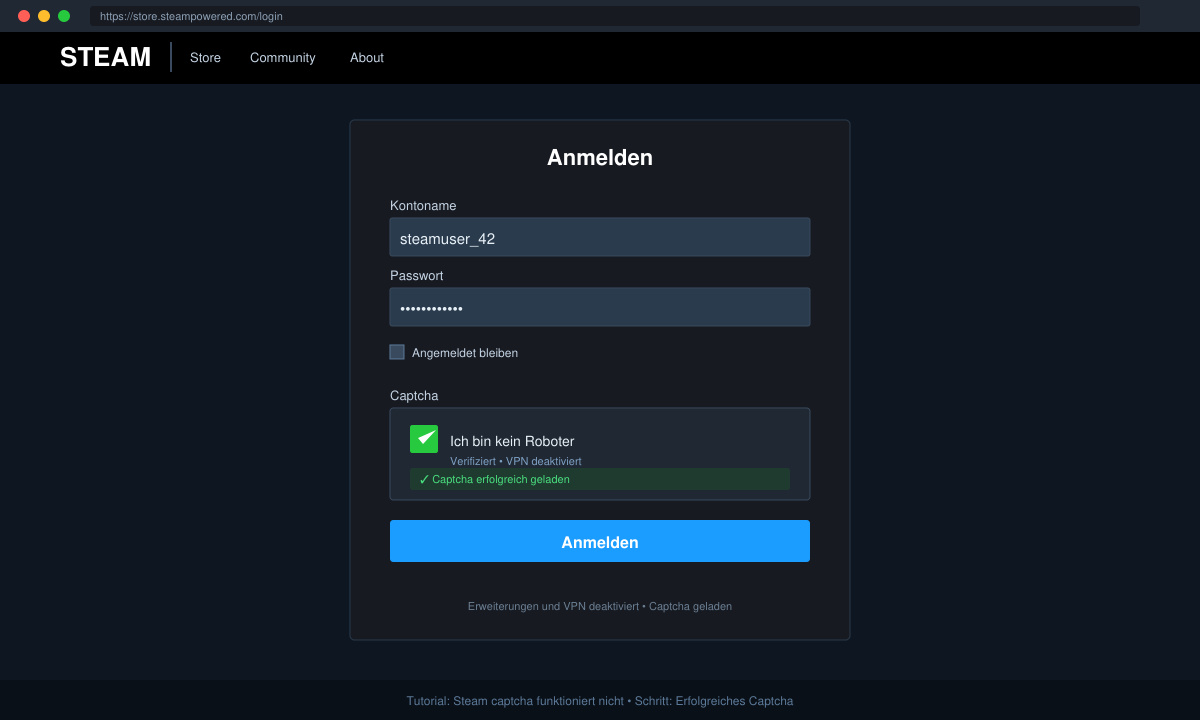1200x720 pixels.
Task: Toggle the Angemeldet bleiben checkbox
Action: (397, 352)
